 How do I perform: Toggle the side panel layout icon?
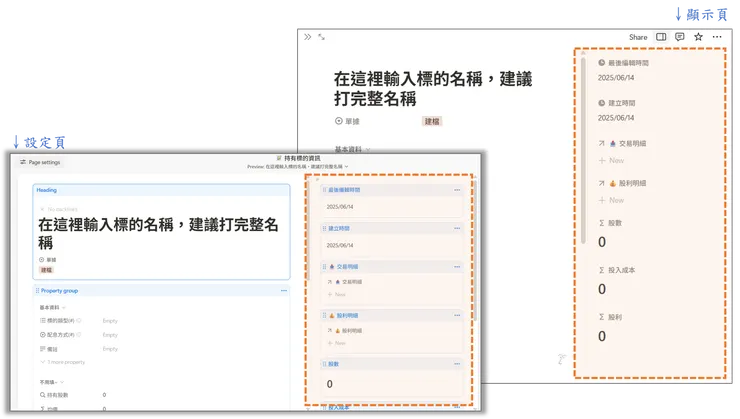tap(661, 37)
